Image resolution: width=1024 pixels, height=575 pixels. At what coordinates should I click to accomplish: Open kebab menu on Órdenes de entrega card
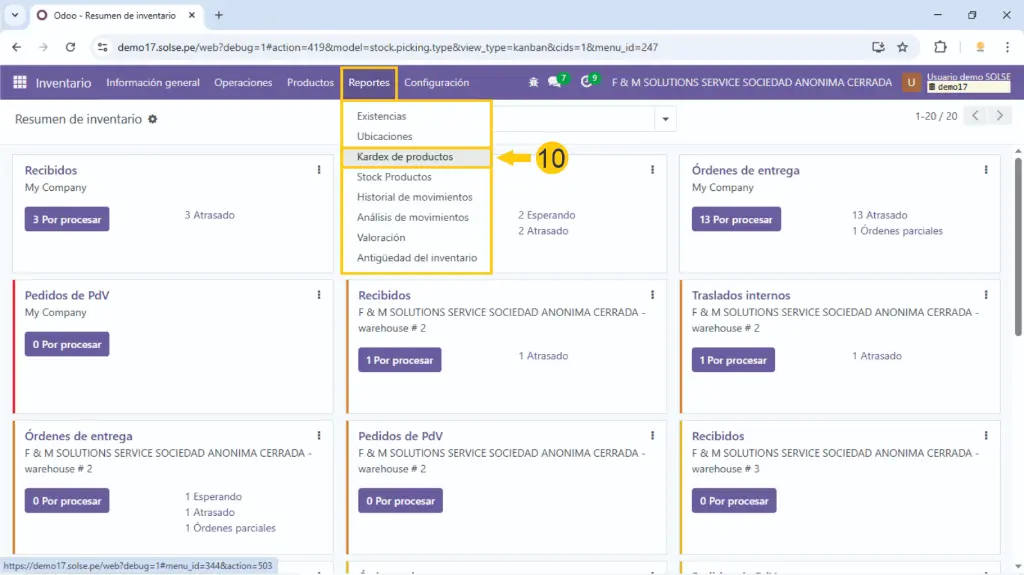[986, 170]
